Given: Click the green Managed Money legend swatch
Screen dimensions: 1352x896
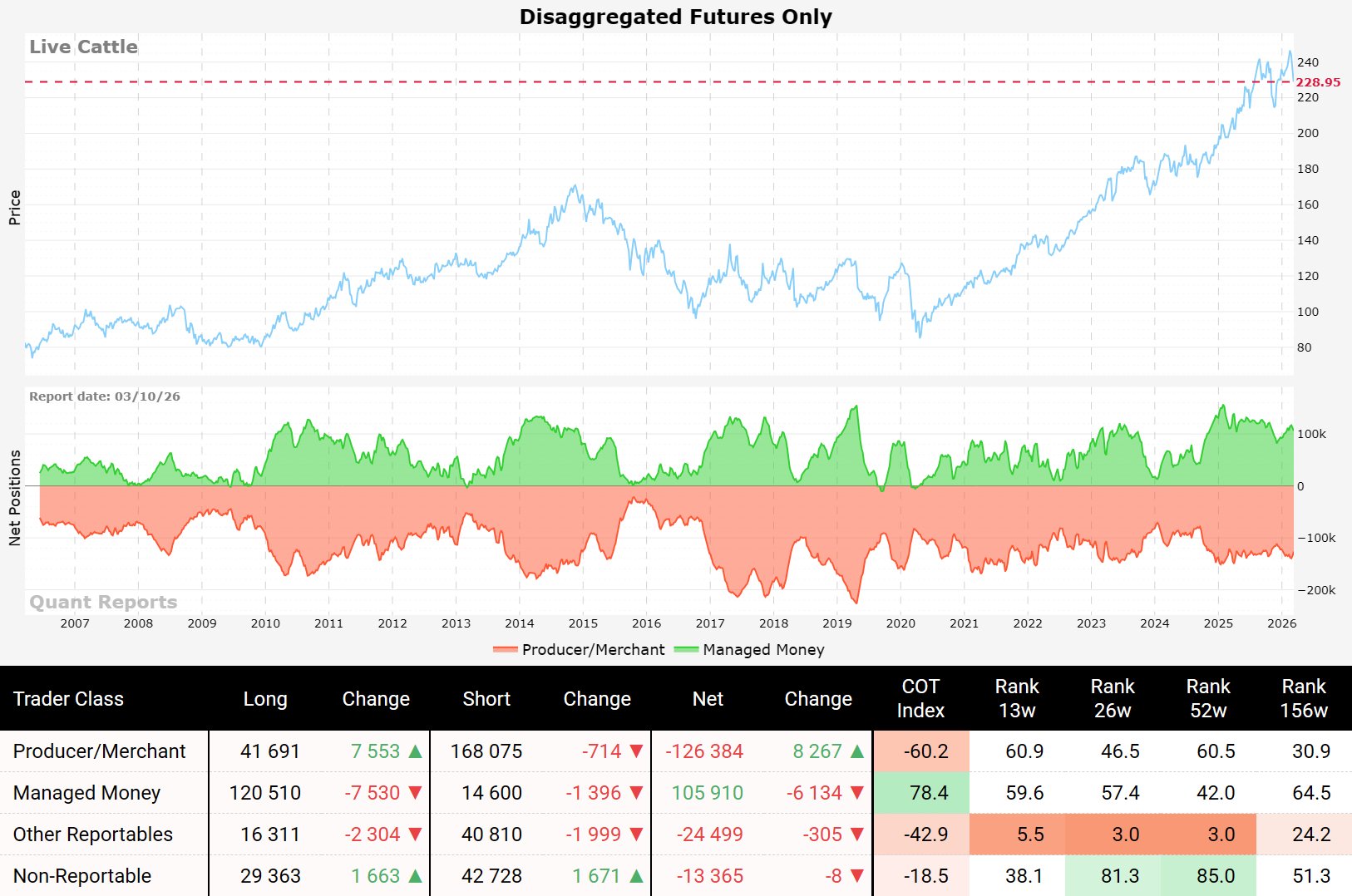Looking at the screenshot, I should click(x=686, y=650).
